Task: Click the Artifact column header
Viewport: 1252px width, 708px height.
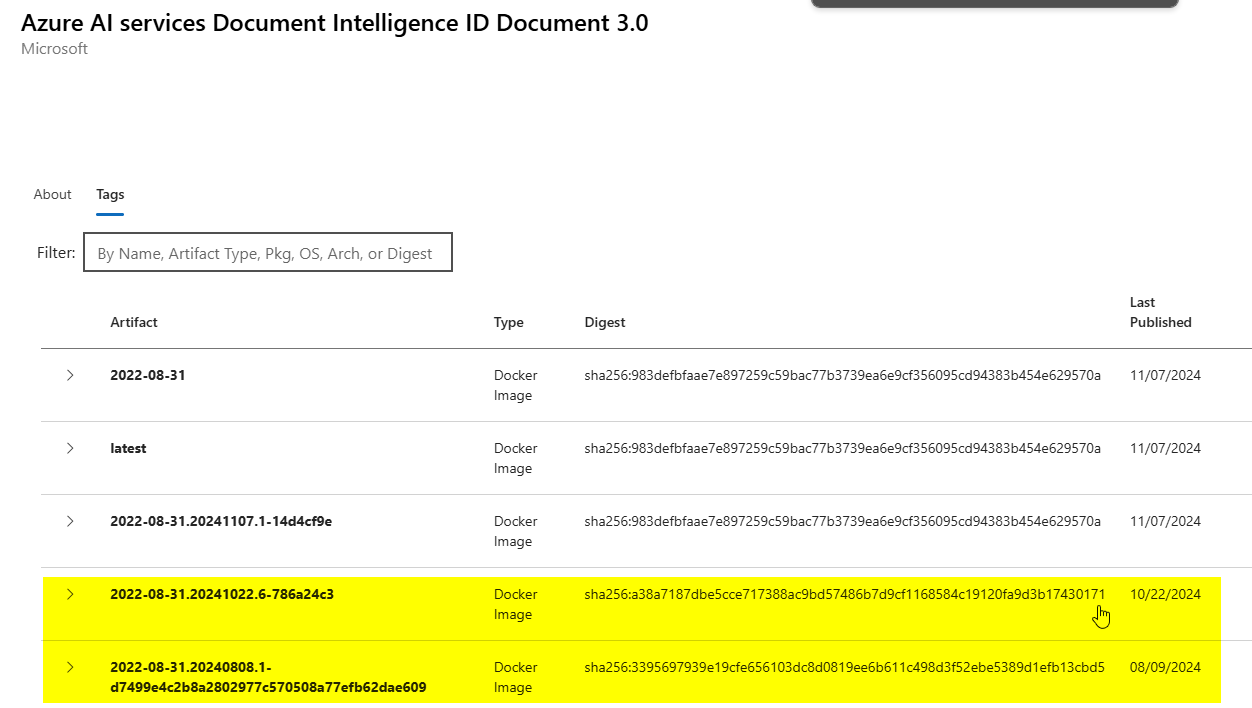Action: point(134,322)
